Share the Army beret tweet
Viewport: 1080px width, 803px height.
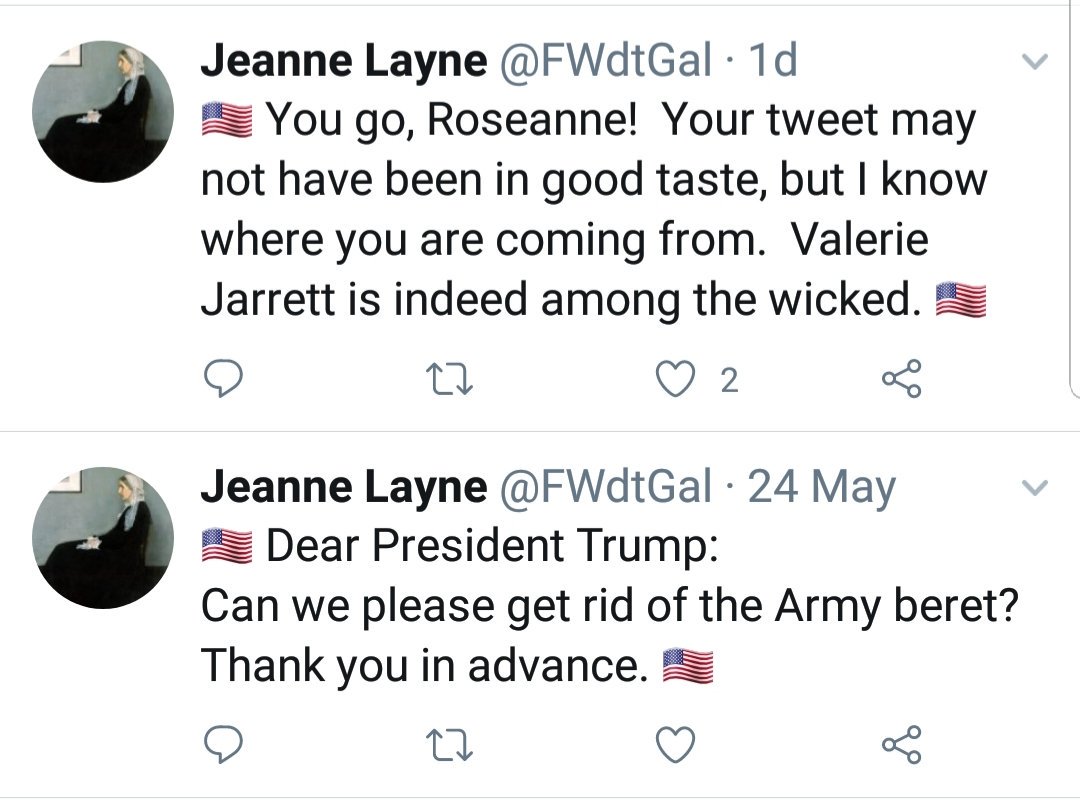(902, 744)
